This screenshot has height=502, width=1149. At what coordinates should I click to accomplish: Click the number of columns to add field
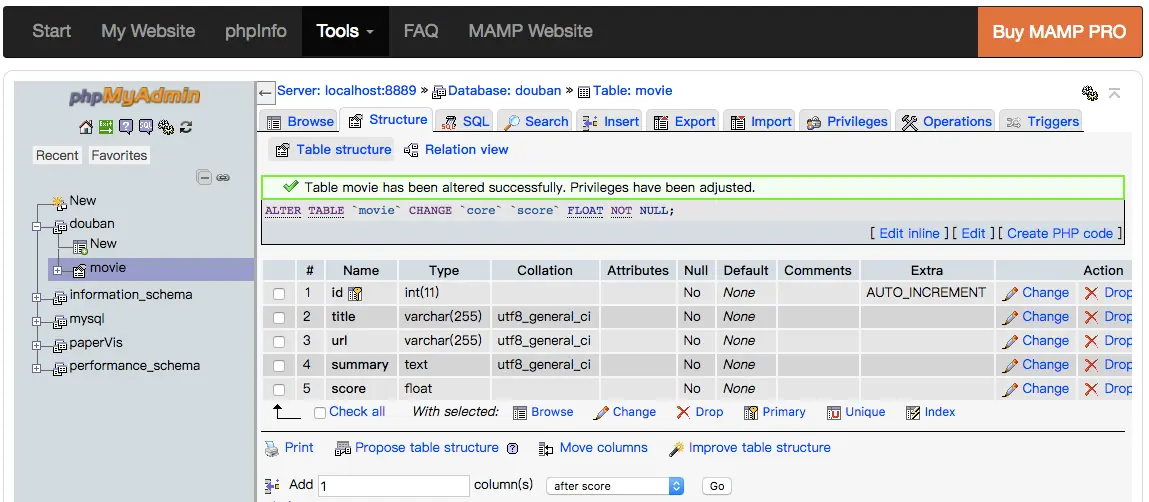click(393, 486)
